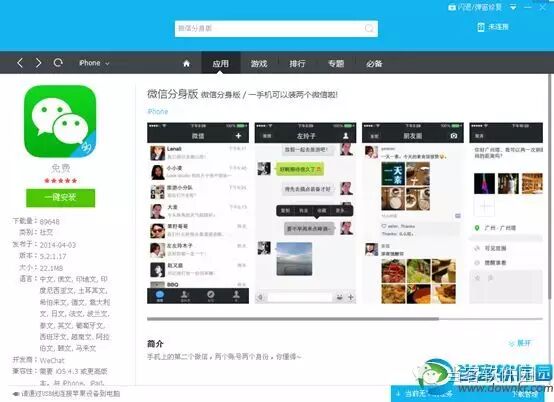This screenshot has width=554, height=402.
Task: Click camera icon in 朋友圈 screenshot
Action: coord(454,136)
